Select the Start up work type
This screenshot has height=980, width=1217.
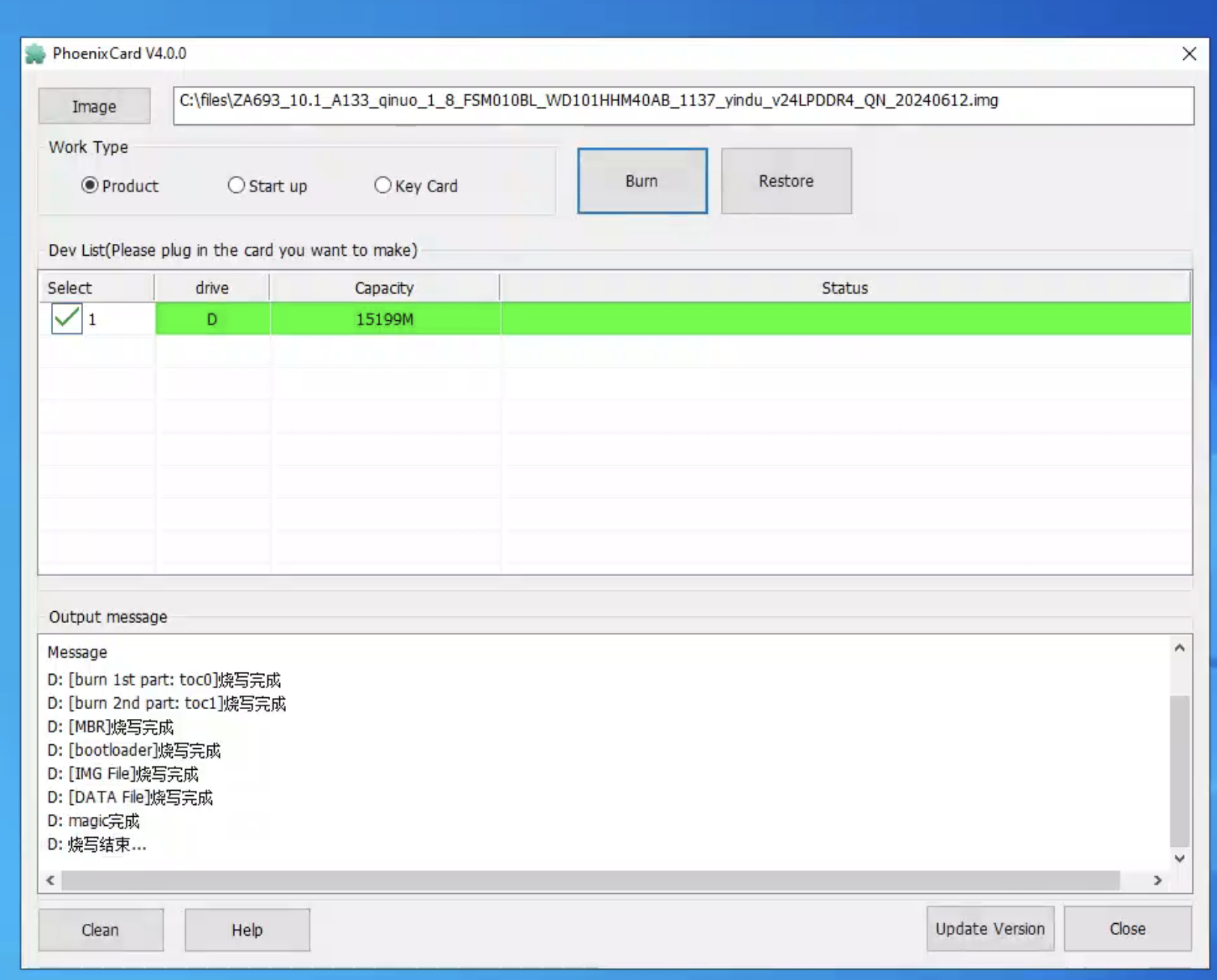click(237, 186)
